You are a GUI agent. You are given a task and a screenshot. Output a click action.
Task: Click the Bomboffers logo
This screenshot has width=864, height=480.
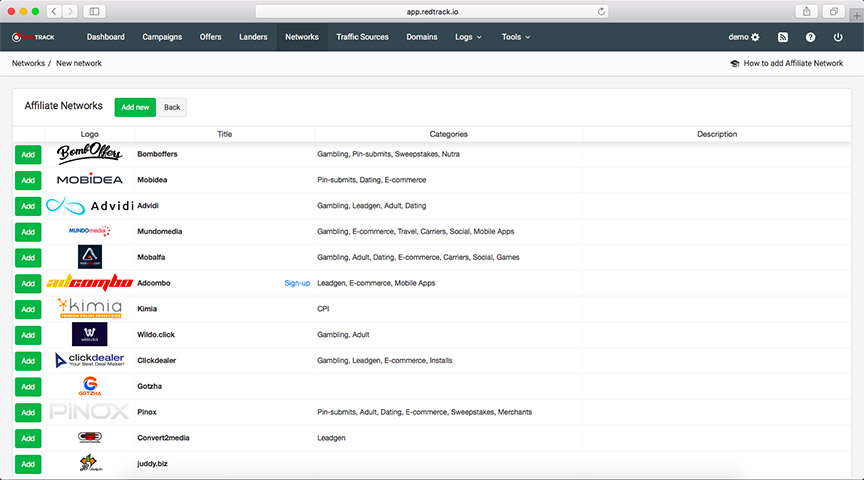pos(89,154)
